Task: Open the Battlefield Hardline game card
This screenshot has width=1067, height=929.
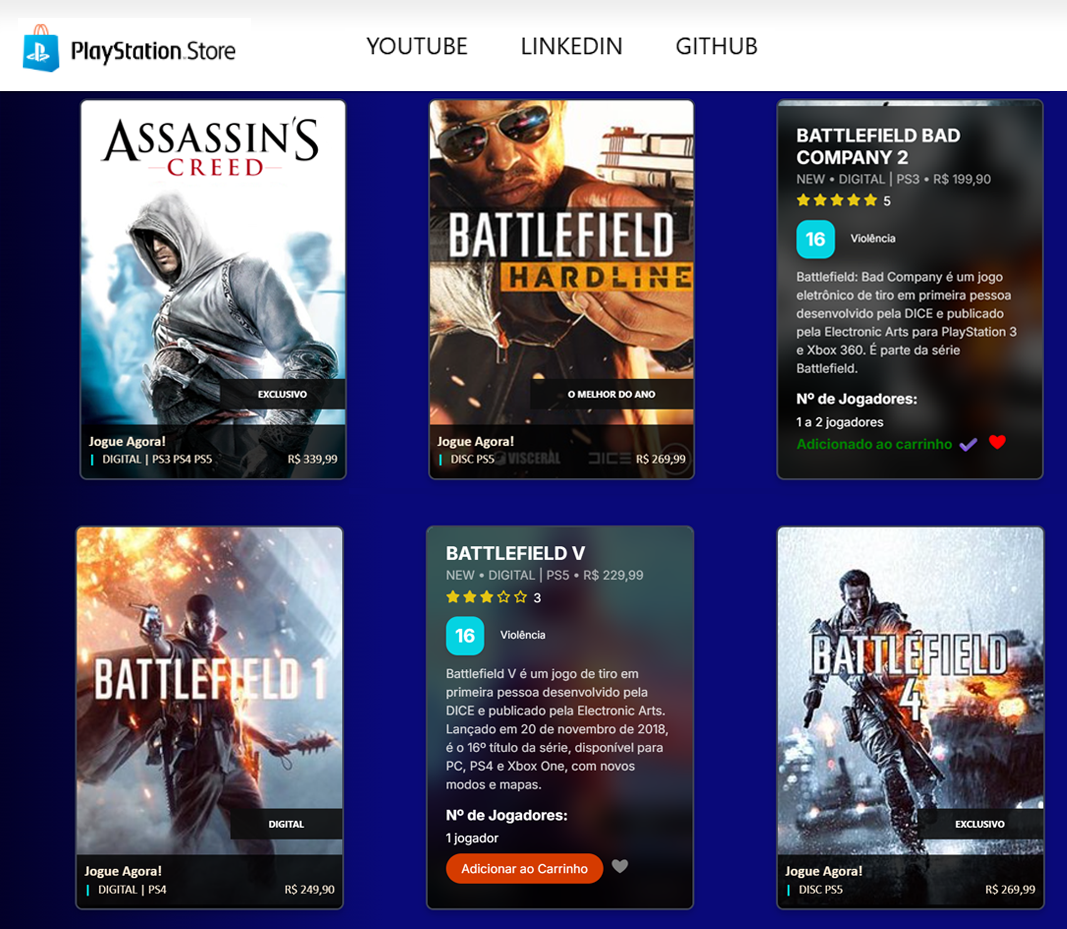Action: coord(561,289)
